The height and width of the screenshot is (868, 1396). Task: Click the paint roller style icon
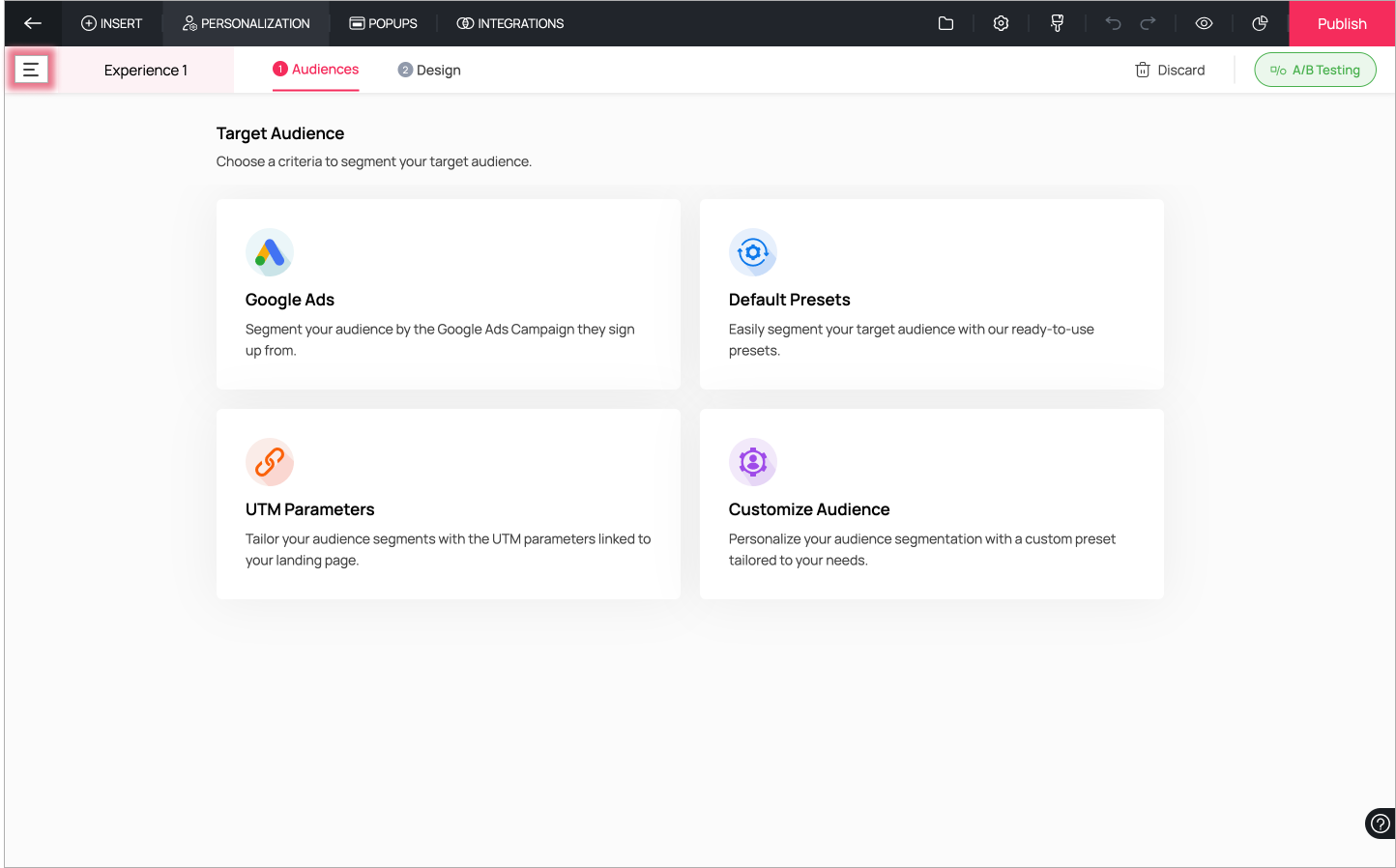[x=1057, y=23]
